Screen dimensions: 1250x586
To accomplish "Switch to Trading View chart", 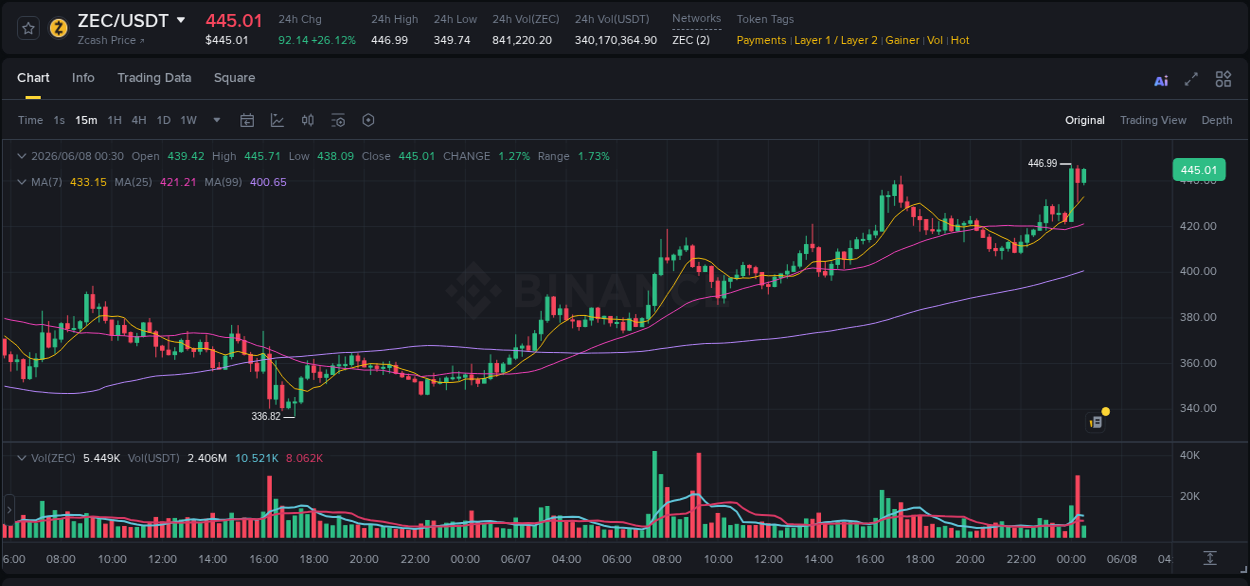I will pyautogui.click(x=1153, y=120).
